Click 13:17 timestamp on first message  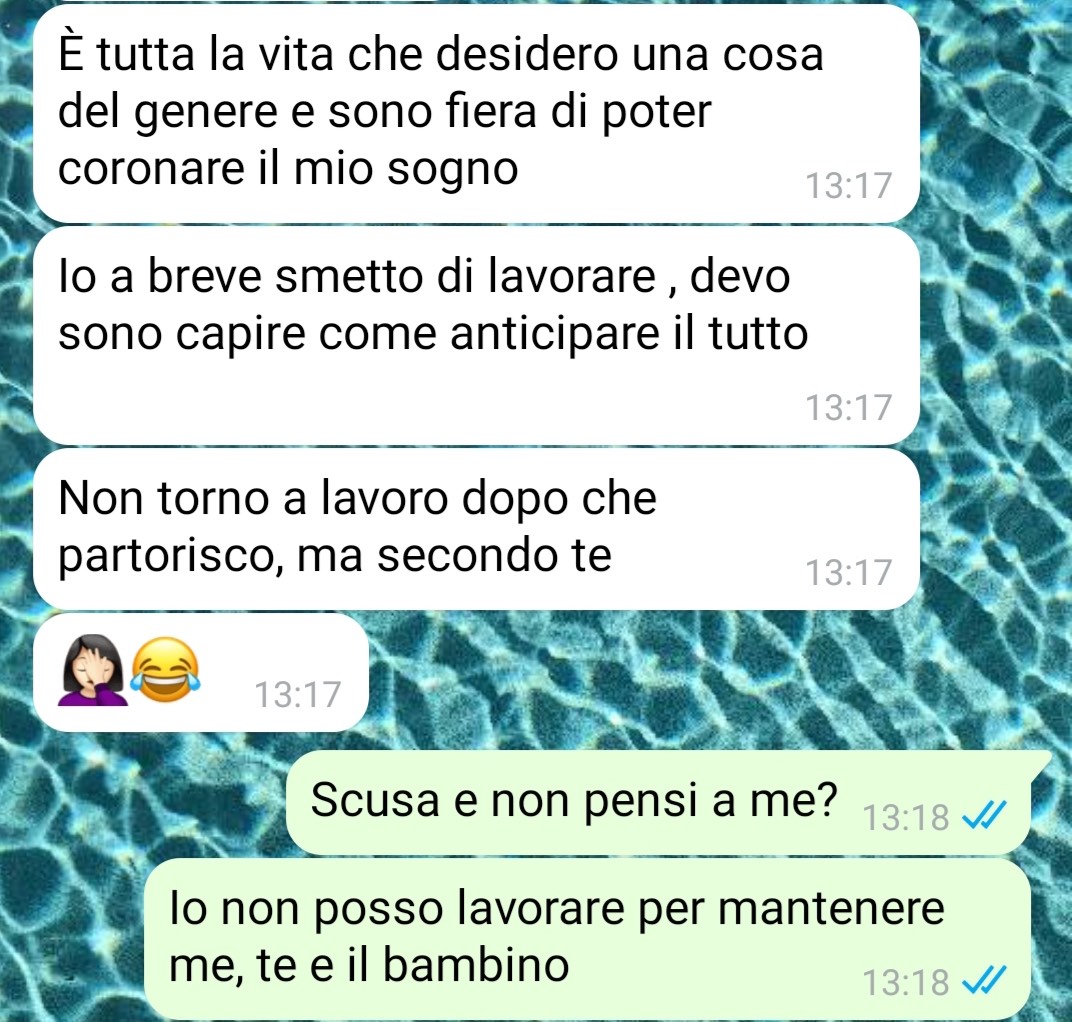pos(848,186)
